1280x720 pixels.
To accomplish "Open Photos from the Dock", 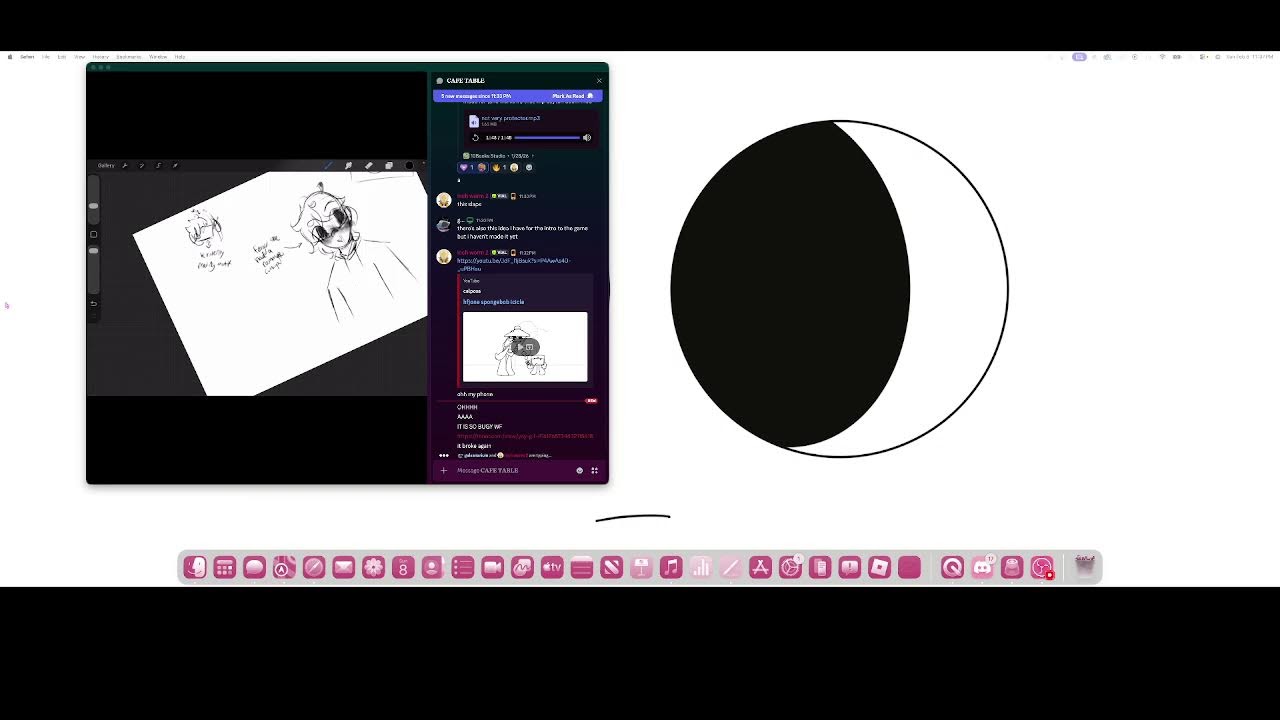I will tap(373, 568).
